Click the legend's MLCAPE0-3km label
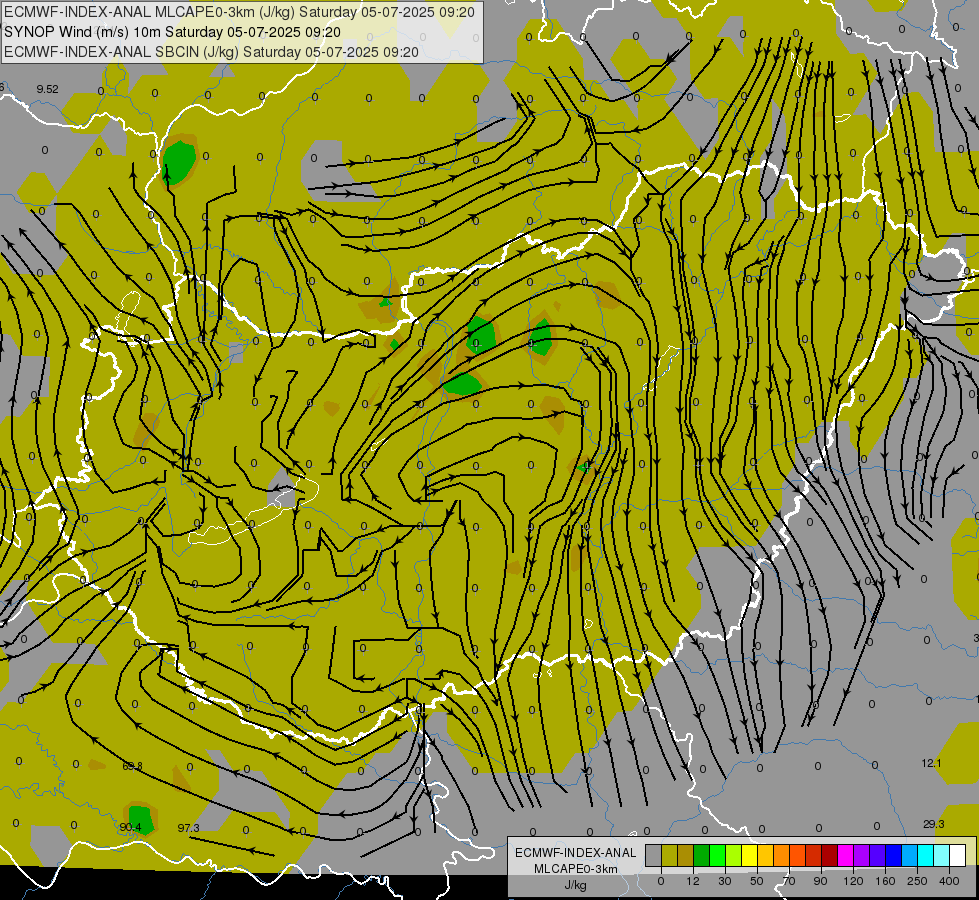Image resolution: width=979 pixels, height=900 pixels. click(x=576, y=869)
